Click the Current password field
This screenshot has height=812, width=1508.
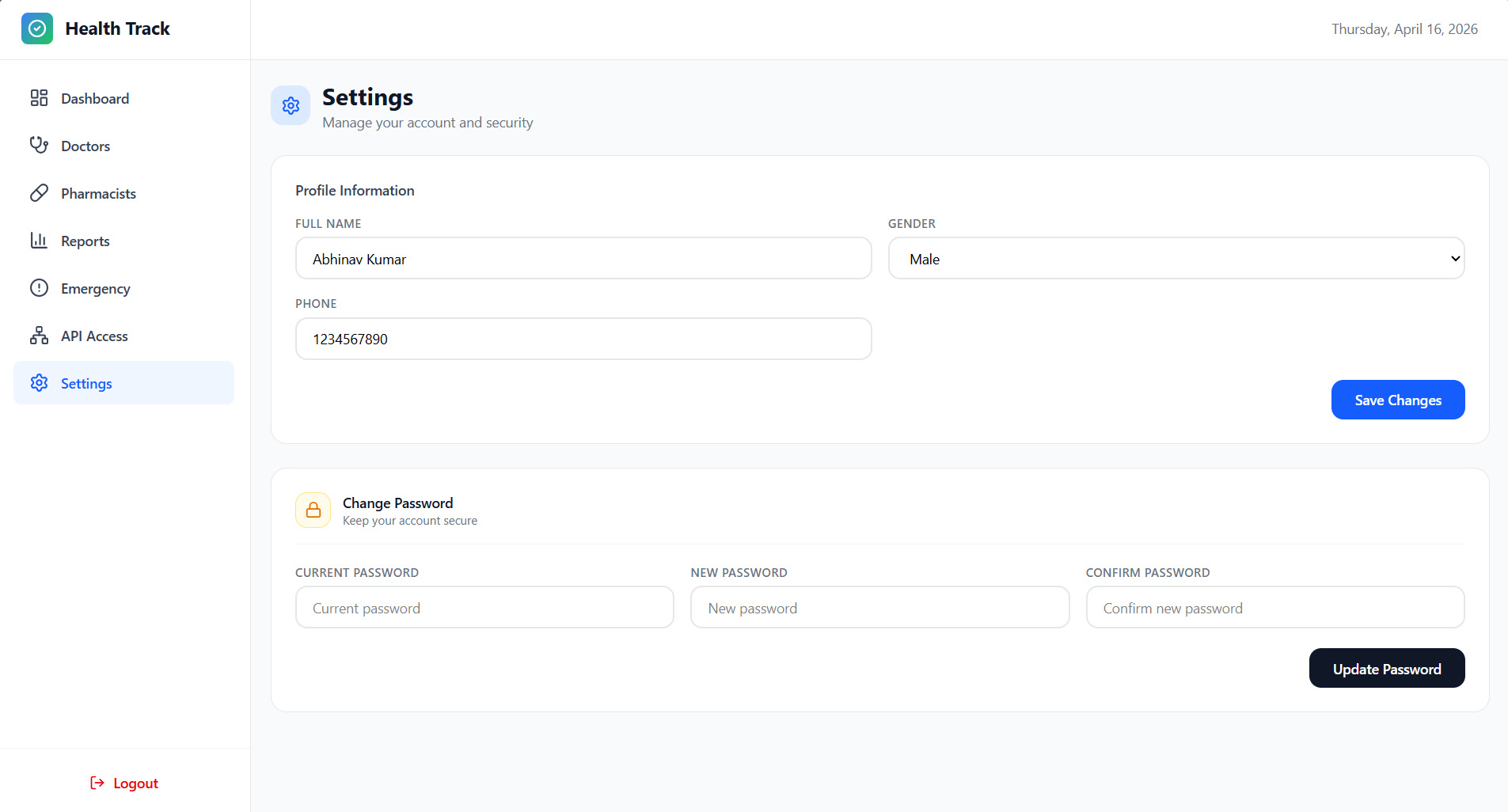[484, 607]
